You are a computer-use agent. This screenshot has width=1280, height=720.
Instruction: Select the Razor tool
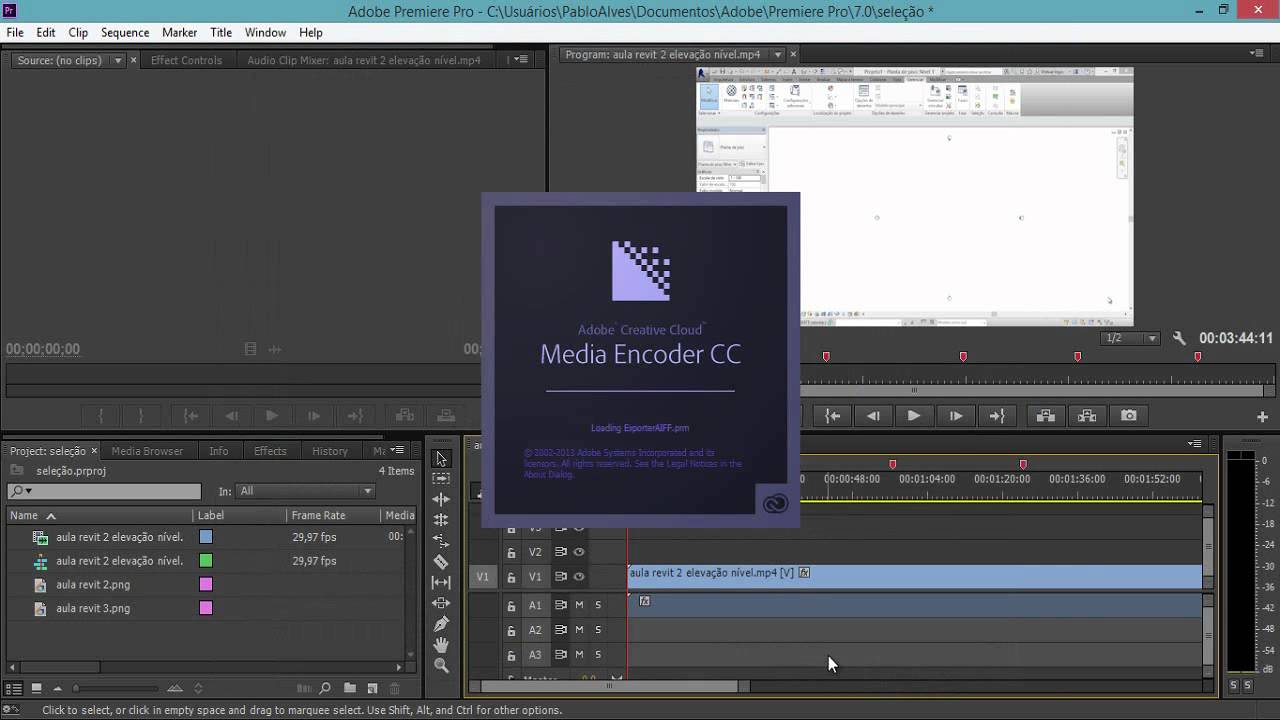(x=441, y=562)
